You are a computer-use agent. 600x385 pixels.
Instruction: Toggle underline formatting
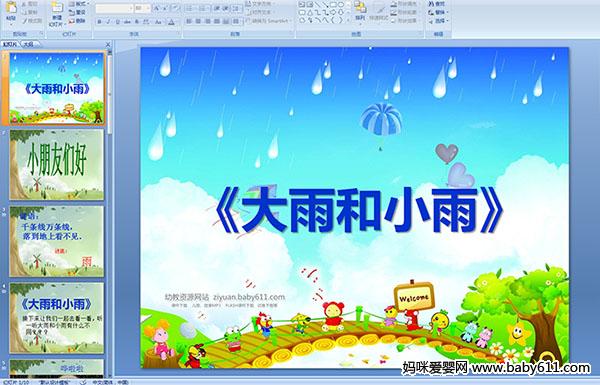[x=117, y=22]
